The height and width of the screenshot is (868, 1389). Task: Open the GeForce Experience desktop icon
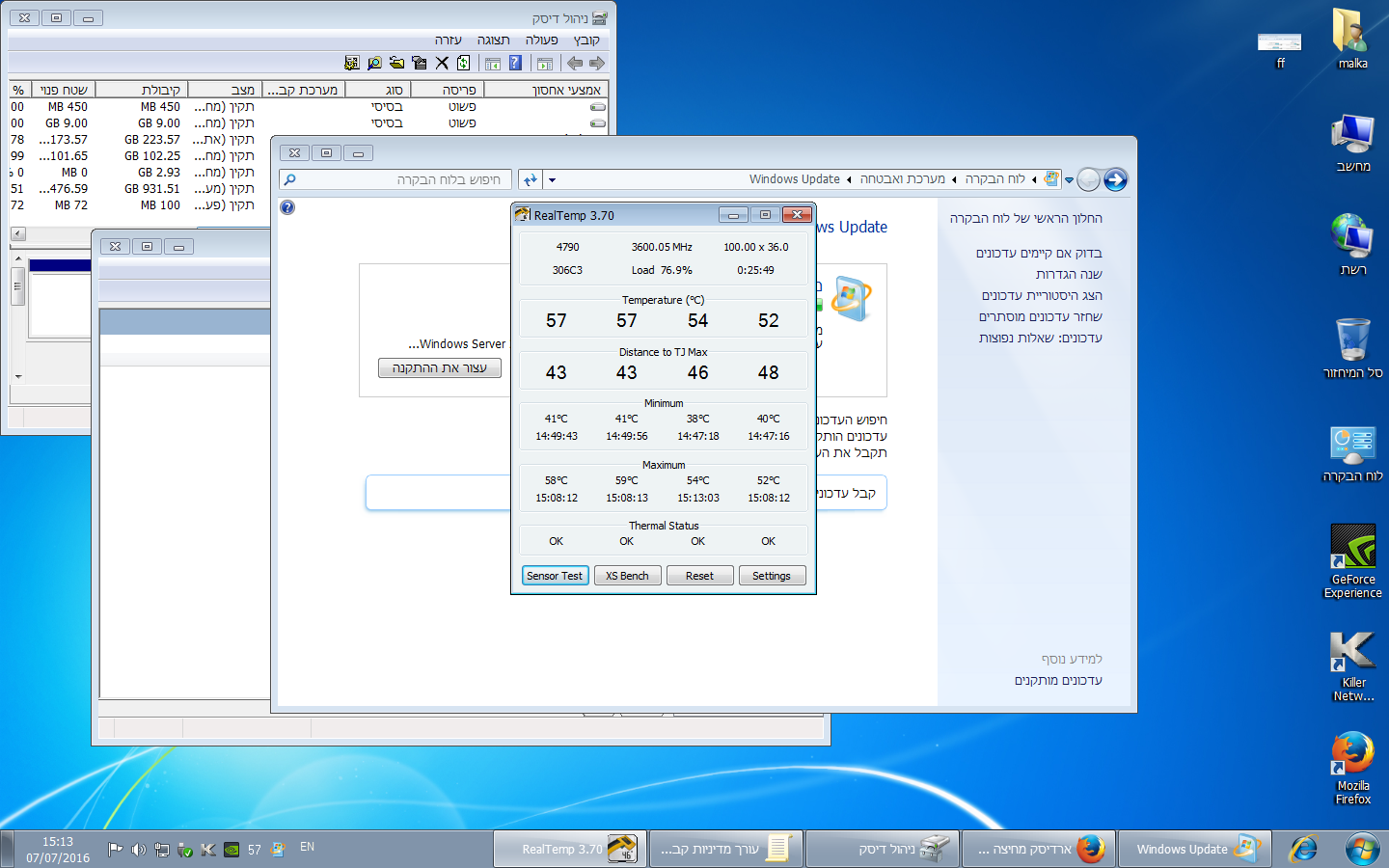click(1352, 561)
